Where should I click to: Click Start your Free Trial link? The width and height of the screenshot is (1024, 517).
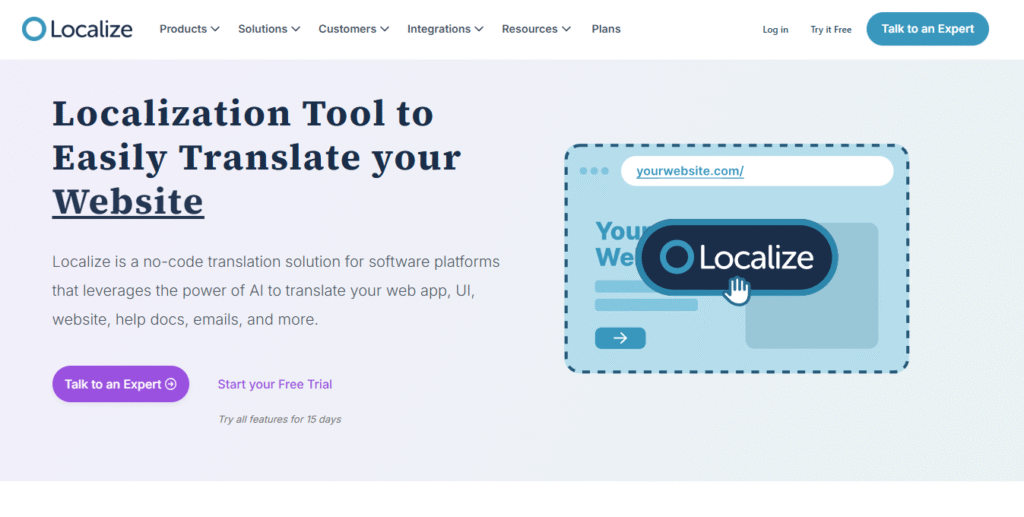coord(275,384)
